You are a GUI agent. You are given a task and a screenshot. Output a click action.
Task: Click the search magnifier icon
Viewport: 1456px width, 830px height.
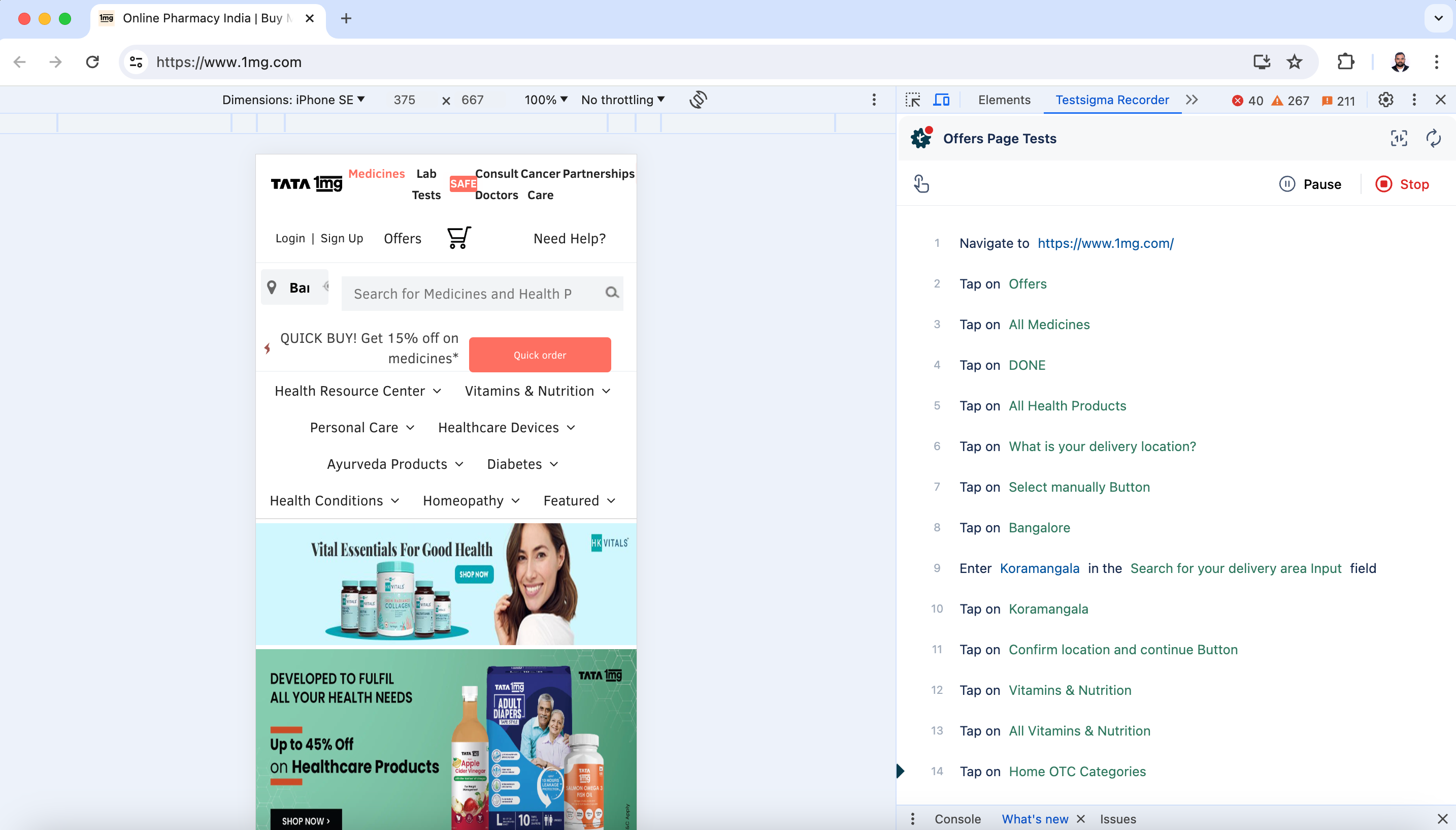612,293
